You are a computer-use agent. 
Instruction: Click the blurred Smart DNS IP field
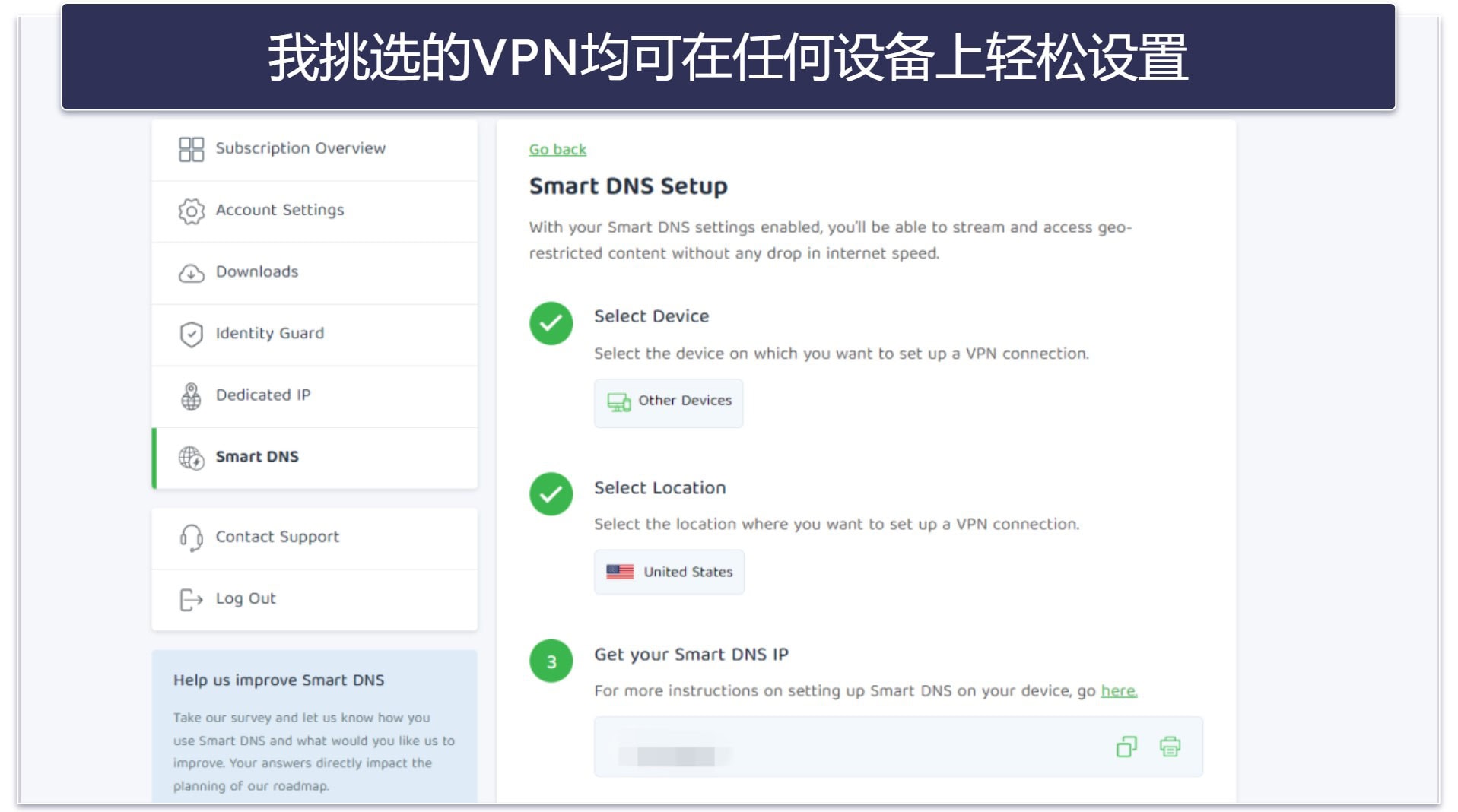click(898, 747)
